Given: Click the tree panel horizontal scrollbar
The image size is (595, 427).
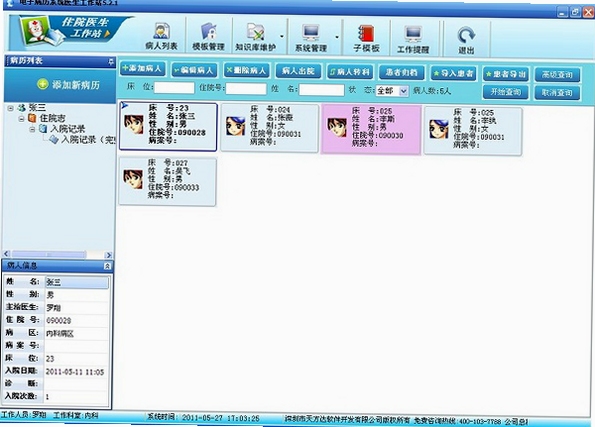Looking at the screenshot, I should (x=58, y=254).
